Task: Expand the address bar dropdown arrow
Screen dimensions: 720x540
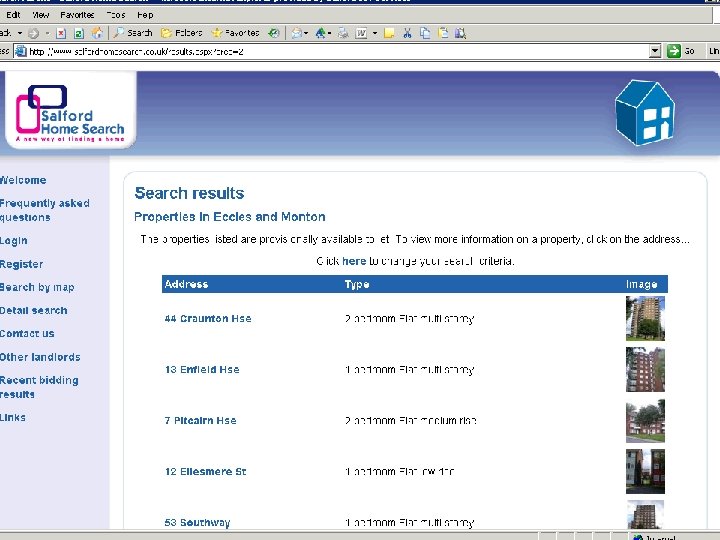Action: tap(655, 51)
